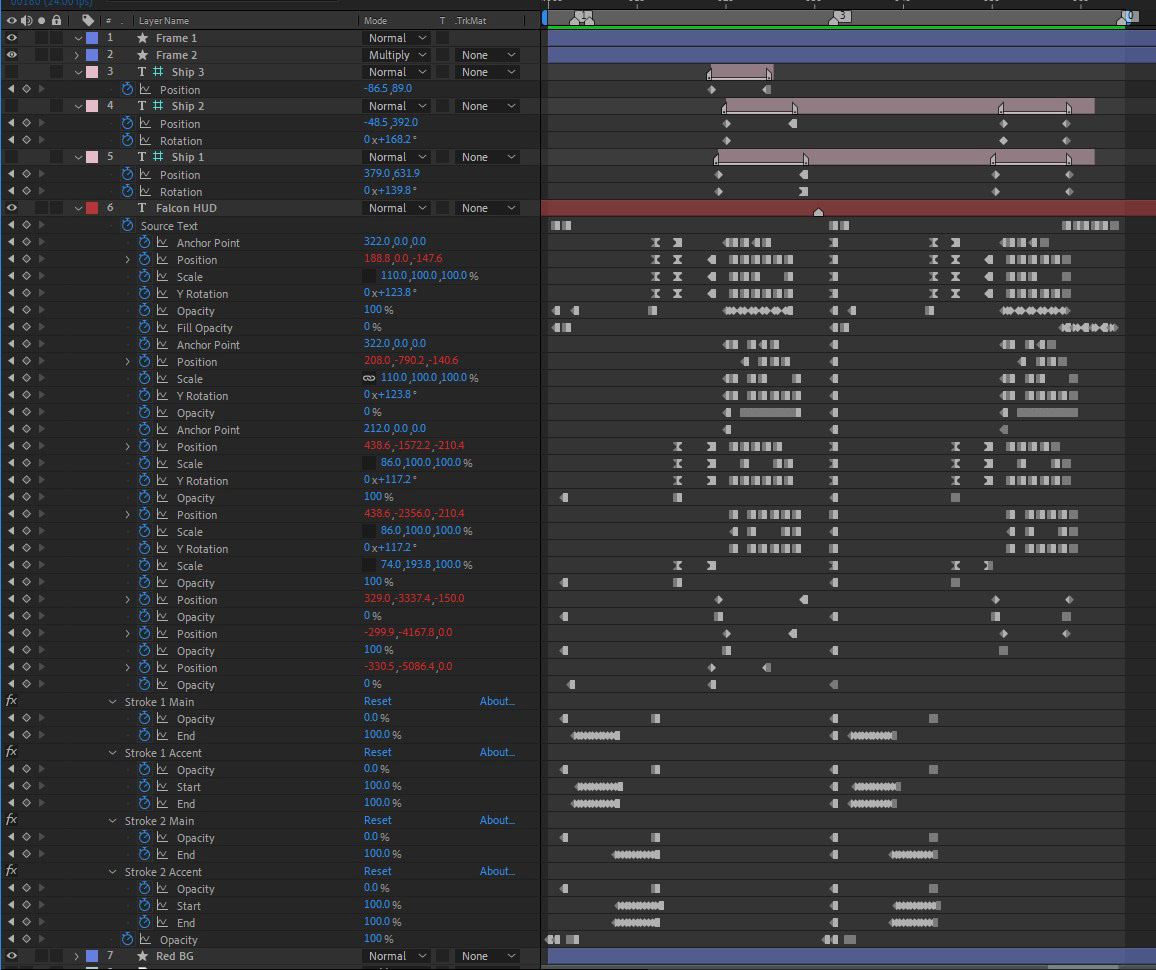Click the layer number column header

tap(109, 21)
